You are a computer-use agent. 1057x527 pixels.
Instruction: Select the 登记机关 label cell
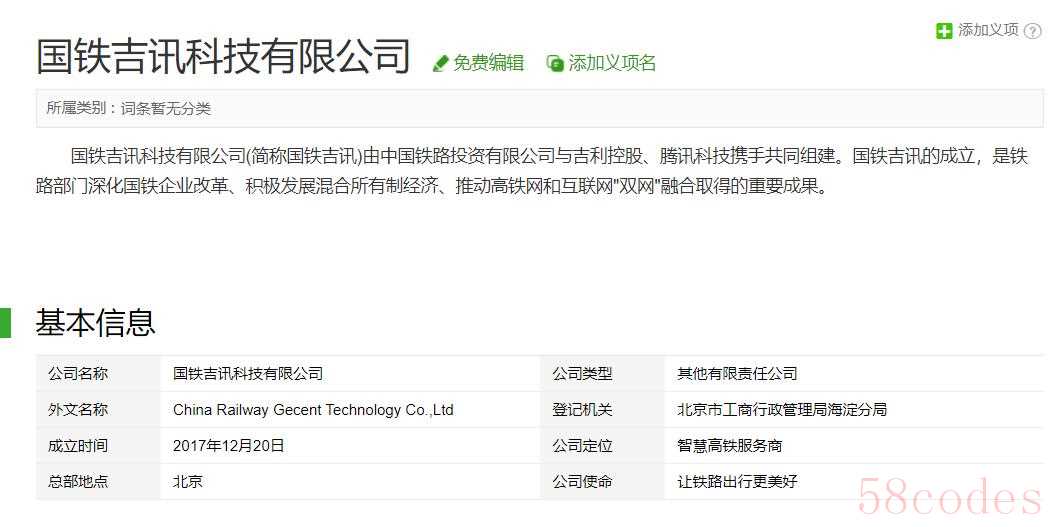click(x=603, y=410)
